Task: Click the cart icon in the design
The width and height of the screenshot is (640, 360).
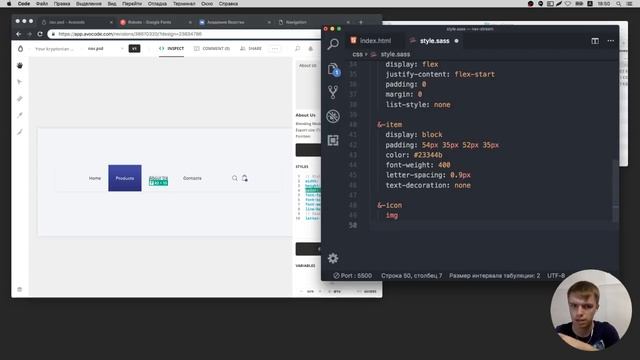Action: tap(244, 178)
